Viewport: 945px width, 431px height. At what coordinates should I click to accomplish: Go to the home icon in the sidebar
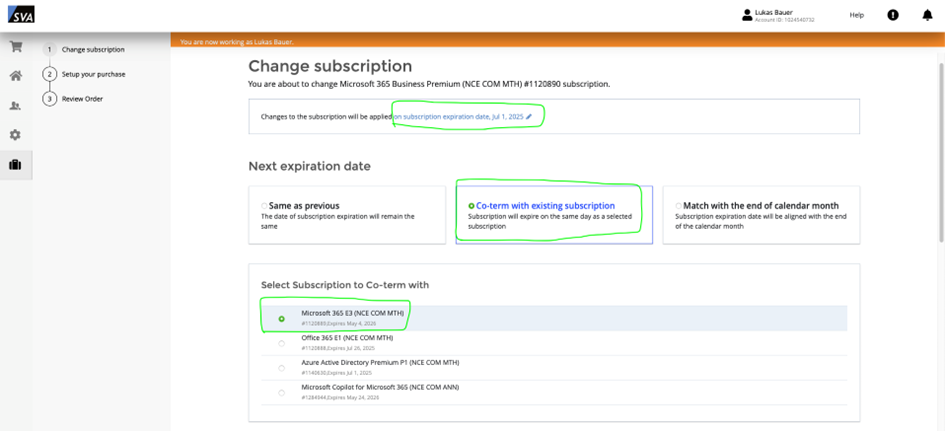[x=15, y=76]
